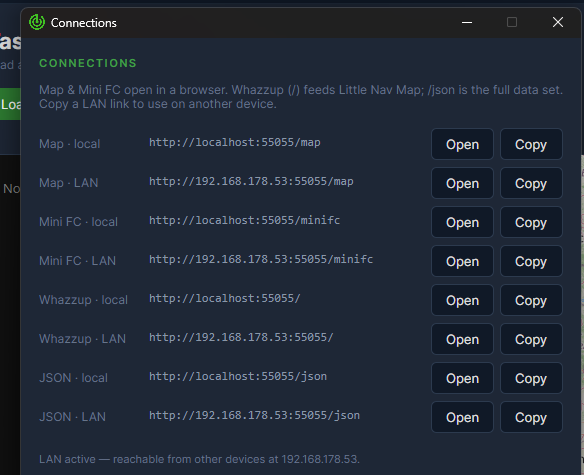Click the http://192.168.178.53:55055/ URL text
Viewport: 584px width, 475px height.
tap(241, 337)
